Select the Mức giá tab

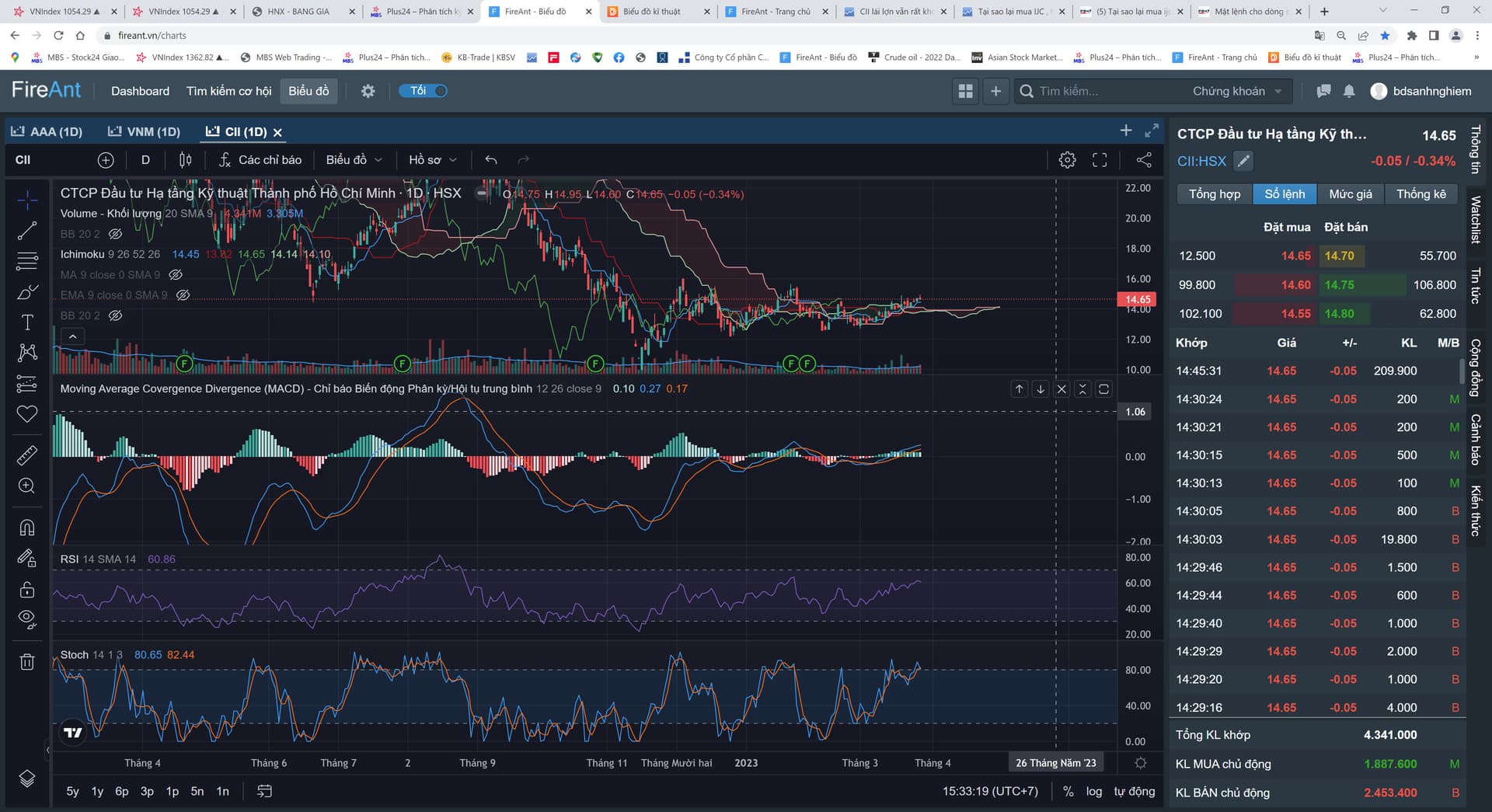[1350, 194]
